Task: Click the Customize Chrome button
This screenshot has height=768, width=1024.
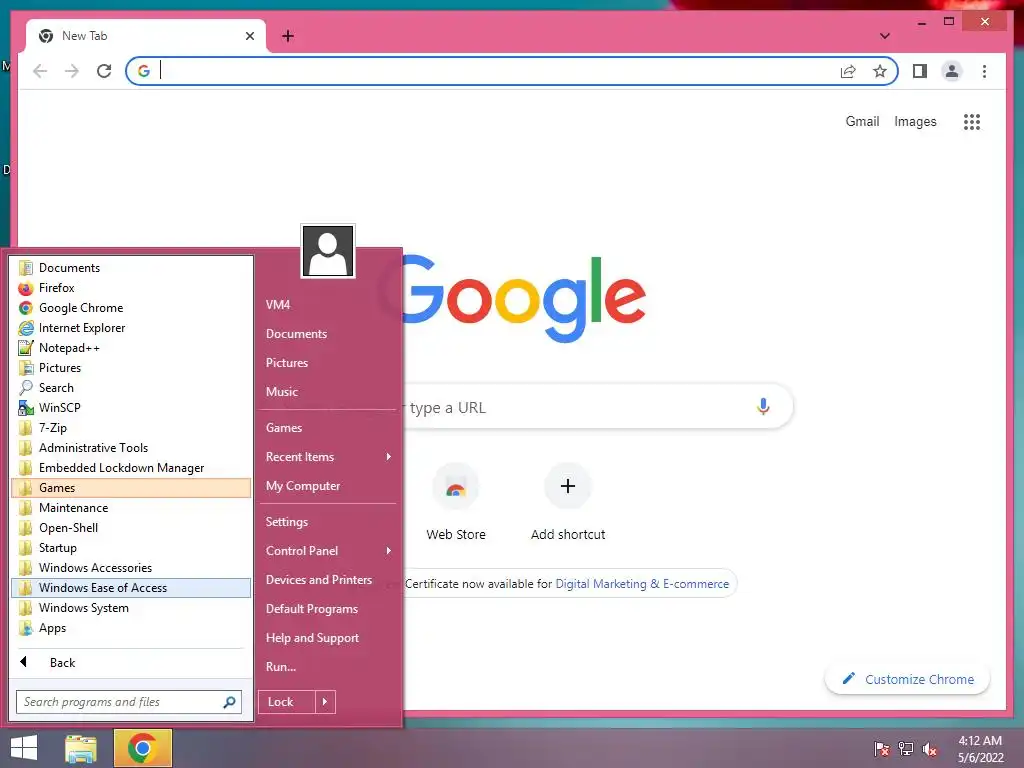Action: click(x=907, y=679)
